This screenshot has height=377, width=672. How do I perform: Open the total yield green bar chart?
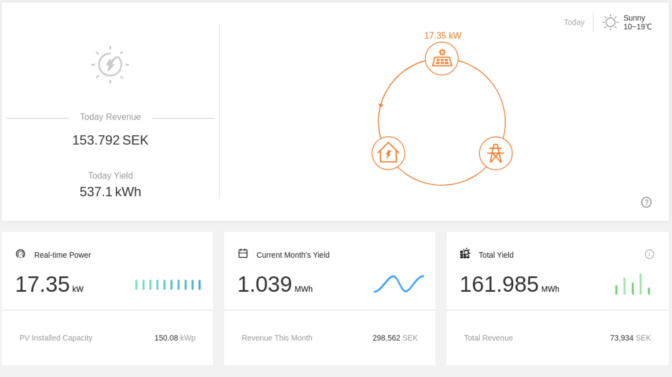633,284
